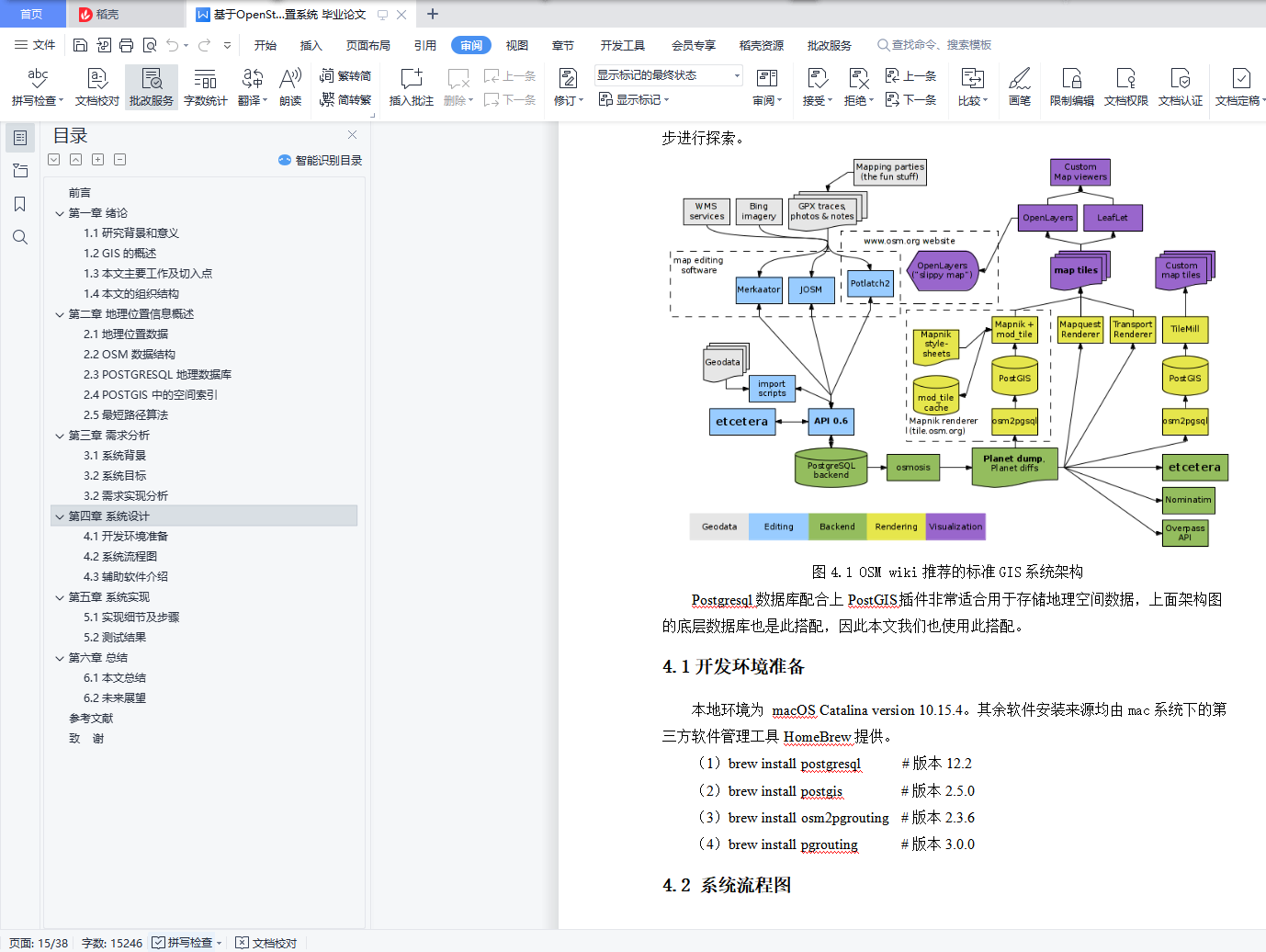Switch to the 引用 ribbon tab
1266x952 pixels.
click(425, 45)
